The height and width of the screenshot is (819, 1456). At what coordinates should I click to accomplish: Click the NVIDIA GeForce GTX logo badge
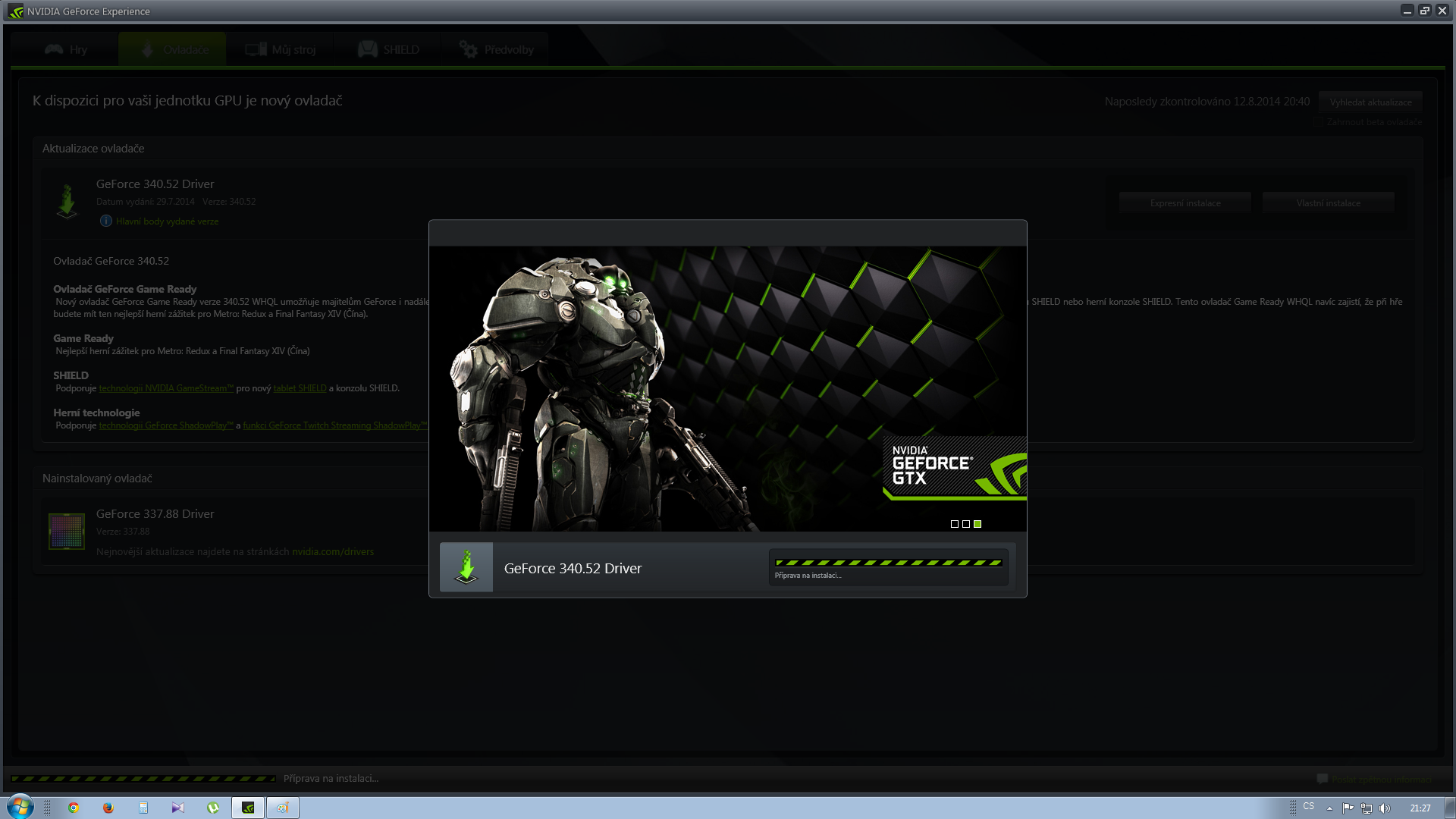955,468
